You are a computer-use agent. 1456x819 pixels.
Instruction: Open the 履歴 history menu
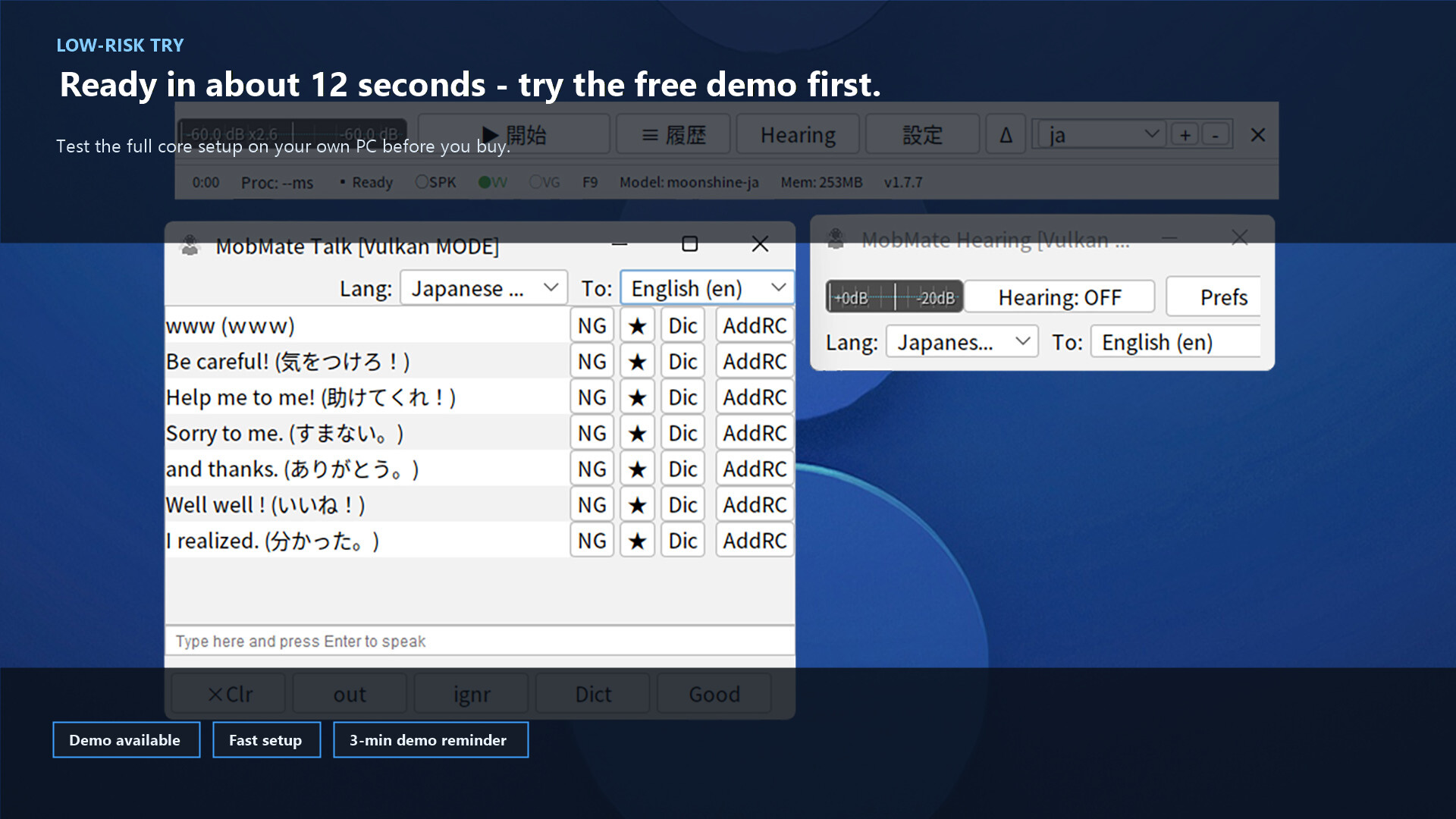point(673,135)
